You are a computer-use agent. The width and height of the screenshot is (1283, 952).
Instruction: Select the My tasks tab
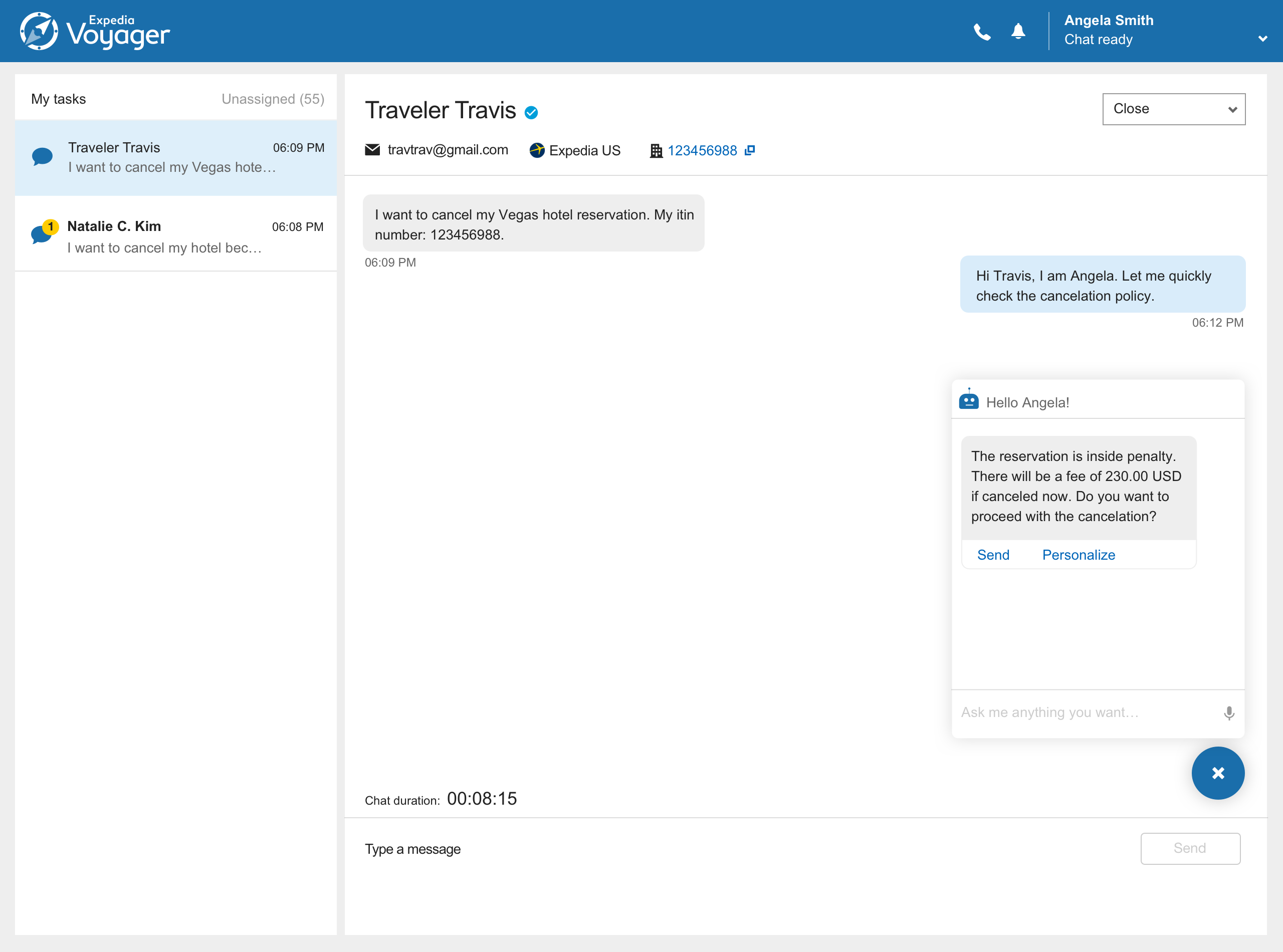click(x=58, y=99)
